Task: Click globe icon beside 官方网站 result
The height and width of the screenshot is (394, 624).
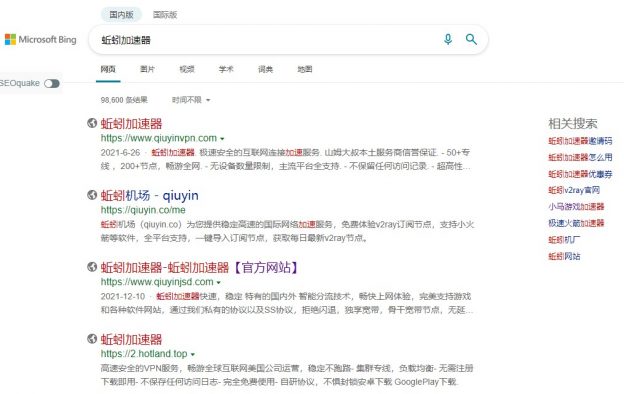Action: pyautogui.click(x=92, y=267)
